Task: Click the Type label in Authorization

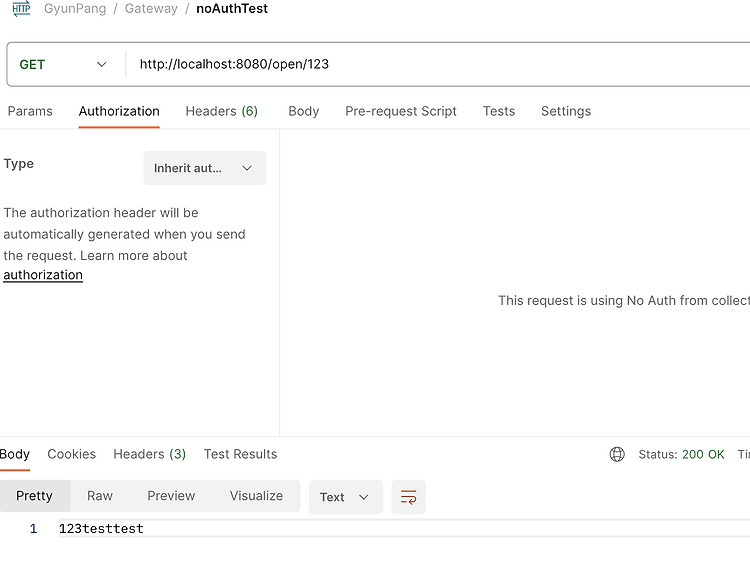Action: pyautogui.click(x=19, y=164)
